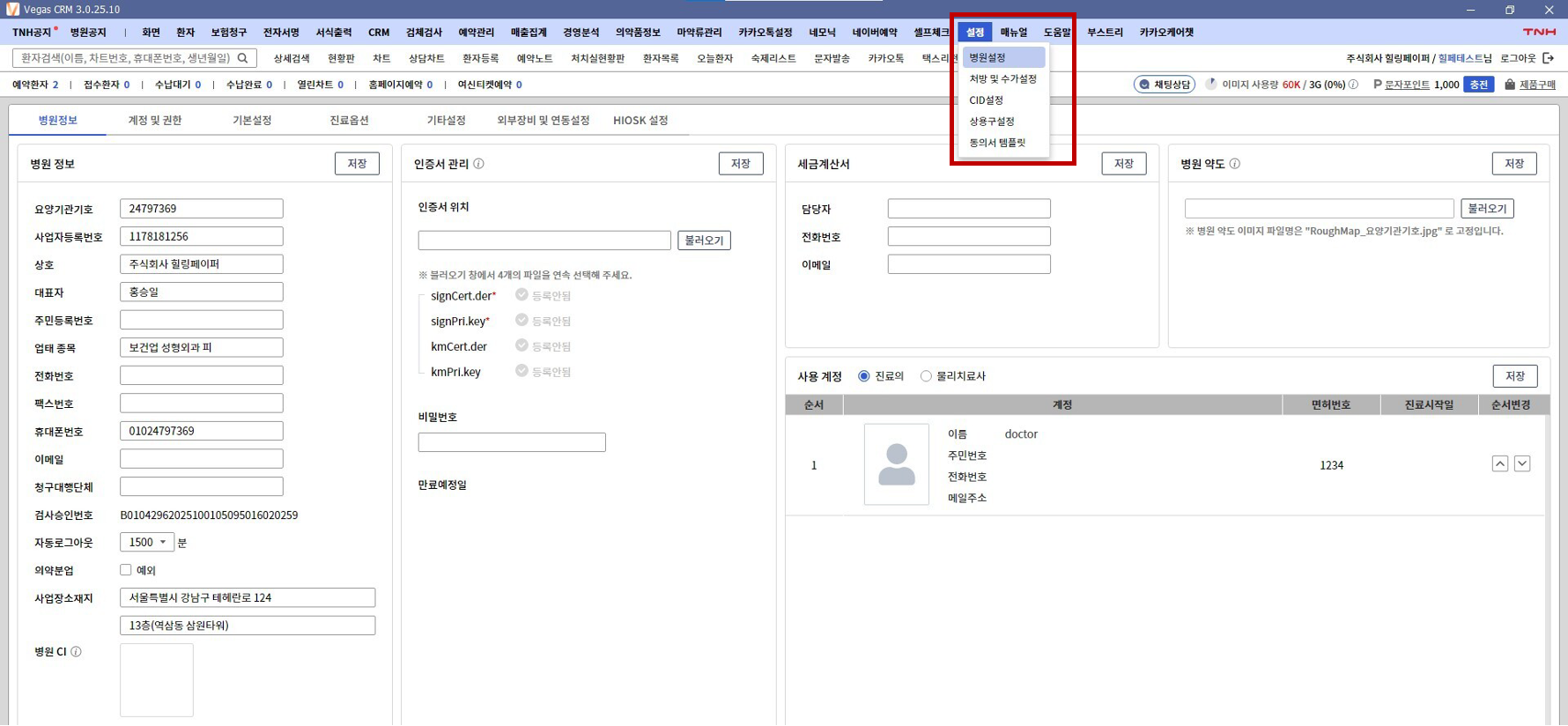The height and width of the screenshot is (726, 1568).
Task: Open the 보험청구 menu
Action: click(x=229, y=32)
